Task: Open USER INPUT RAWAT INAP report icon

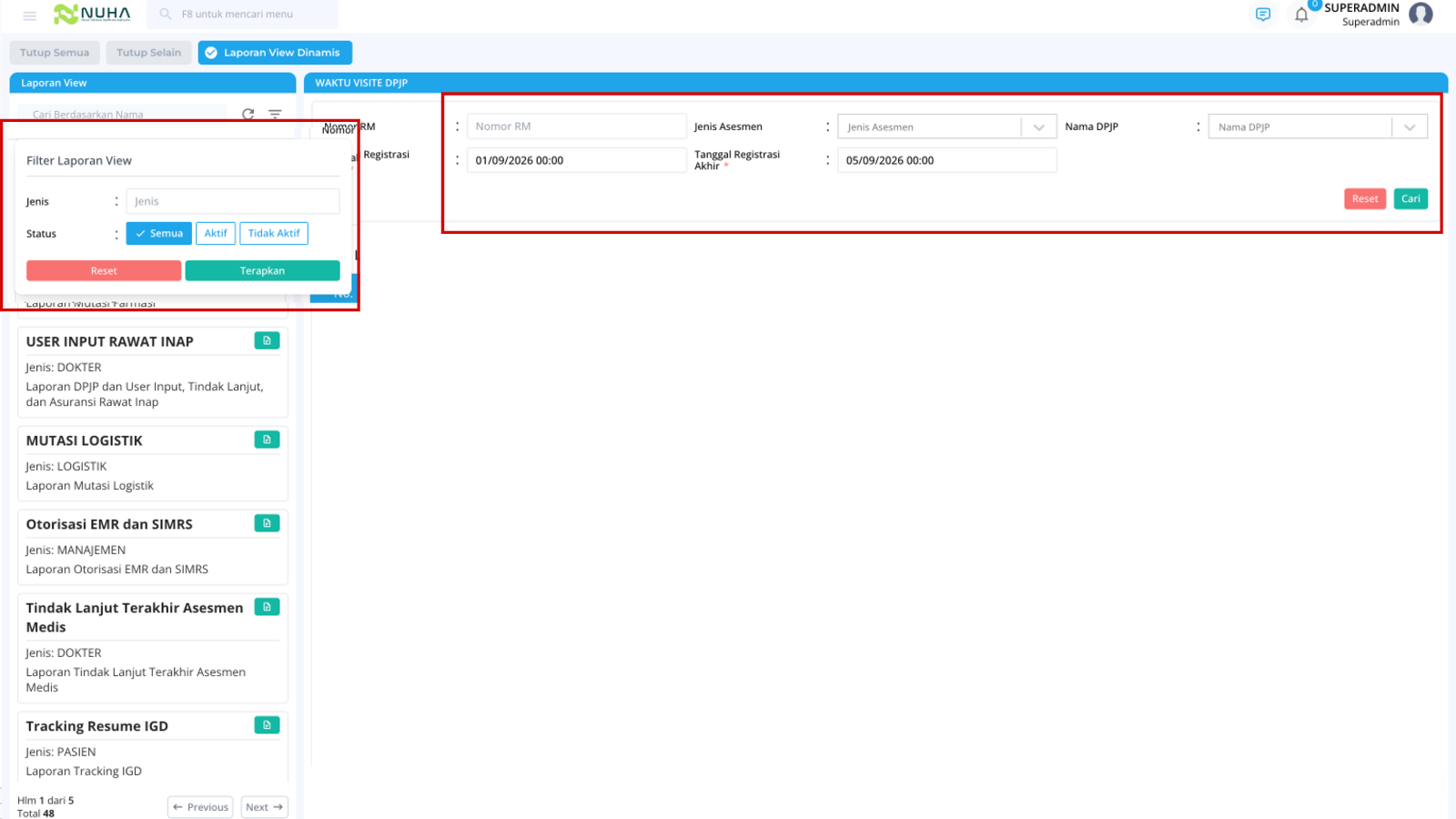Action: click(267, 340)
